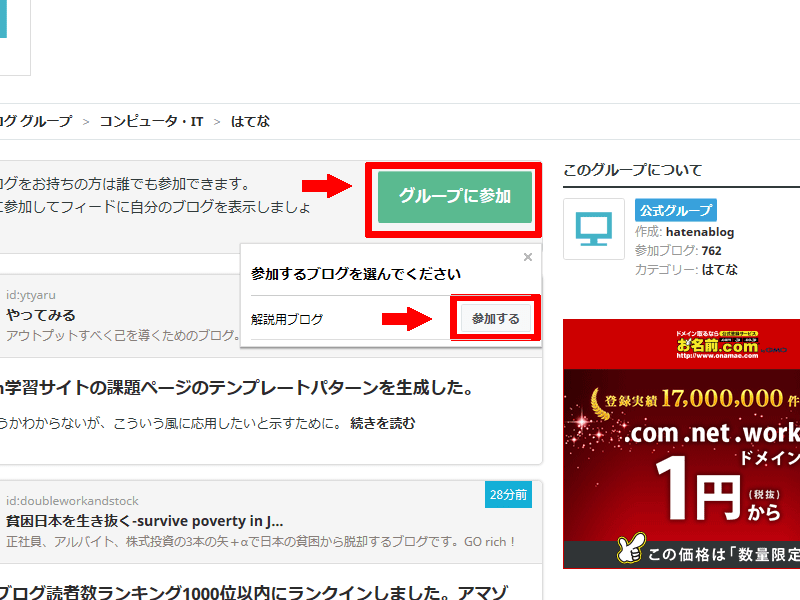
Task: Click 参加する for 解説用ブログ
Action: pos(495,319)
